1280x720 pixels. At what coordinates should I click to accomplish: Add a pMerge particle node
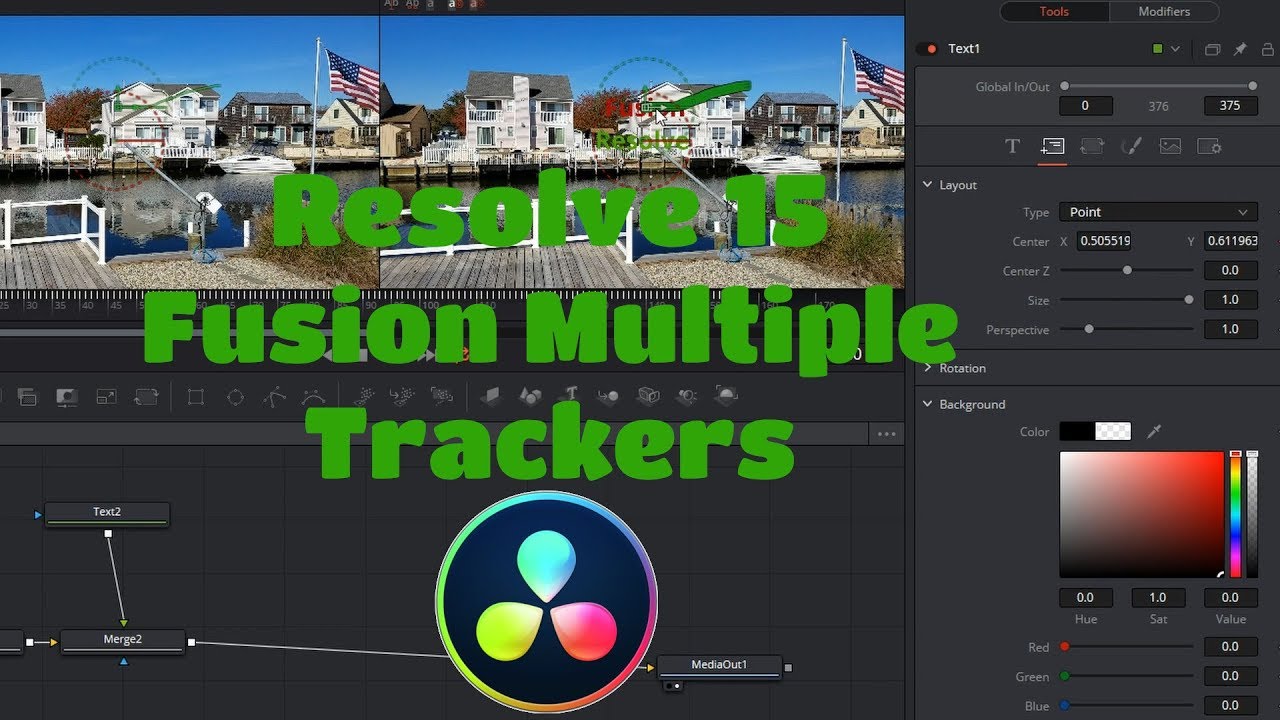(402, 397)
